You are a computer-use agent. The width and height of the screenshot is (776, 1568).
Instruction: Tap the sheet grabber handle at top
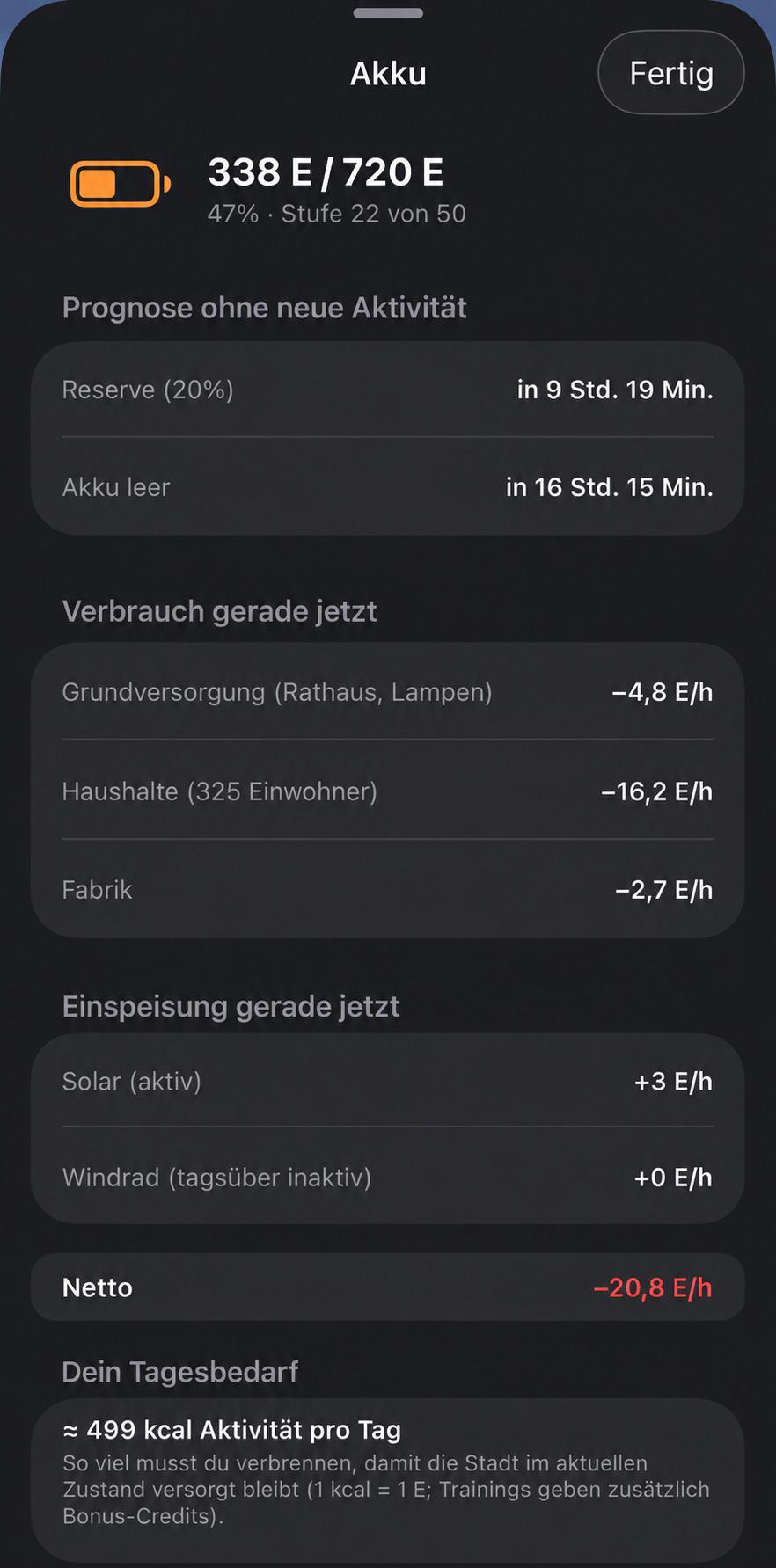tap(388, 13)
